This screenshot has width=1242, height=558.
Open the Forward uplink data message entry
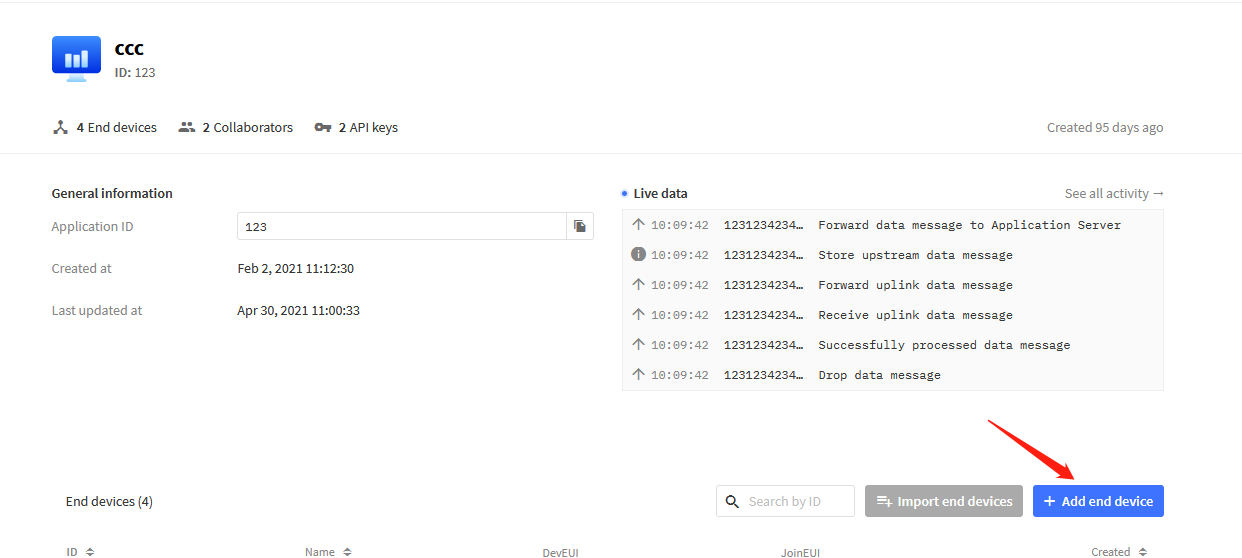coord(893,285)
